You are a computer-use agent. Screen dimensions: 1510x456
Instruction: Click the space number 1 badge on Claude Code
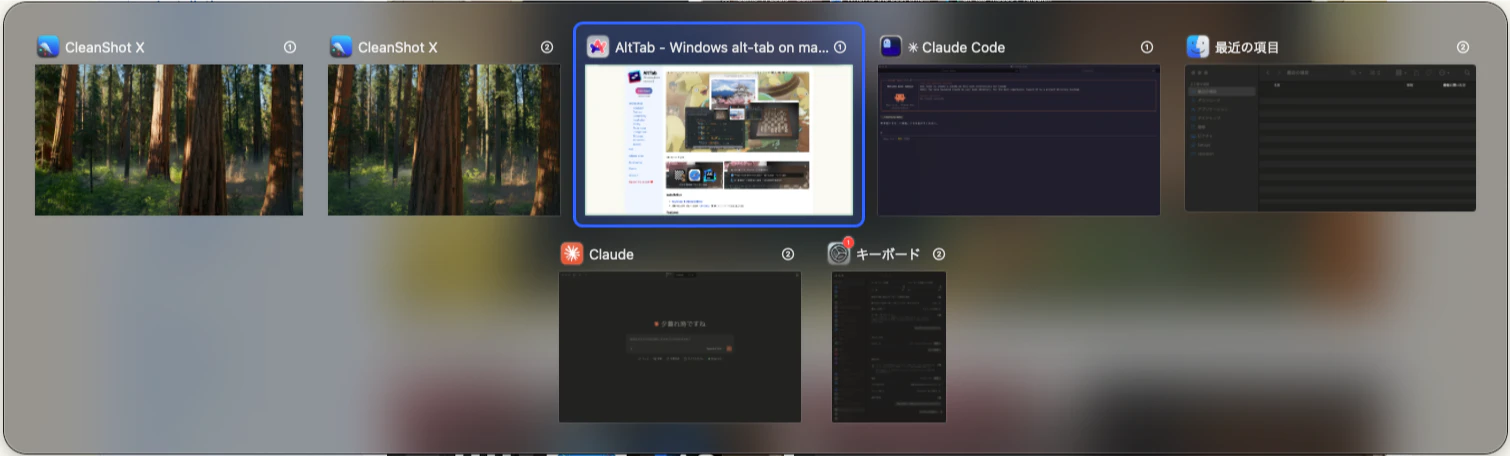[1147, 47]
